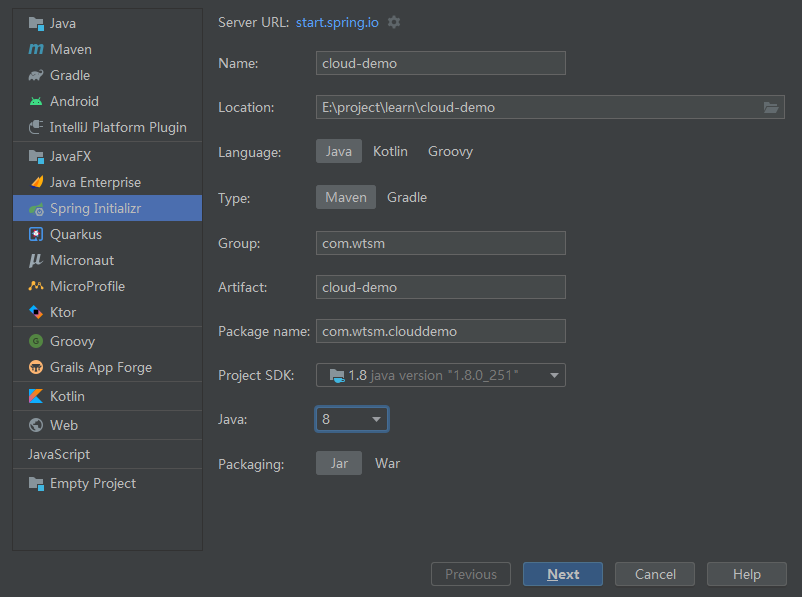Choose the Quarkus project icon
This screenshot has height=597, width=802.
coord(36,234)
